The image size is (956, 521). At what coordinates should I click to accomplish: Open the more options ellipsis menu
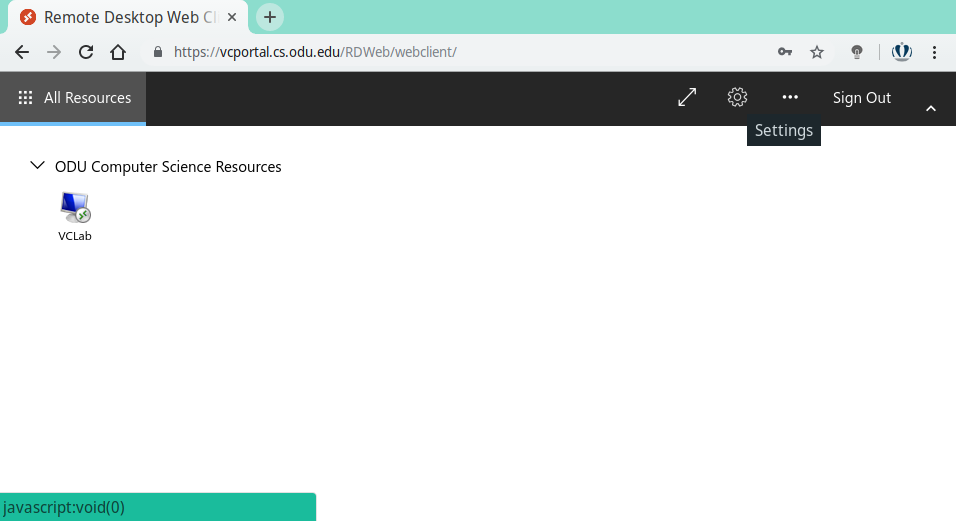790,97
